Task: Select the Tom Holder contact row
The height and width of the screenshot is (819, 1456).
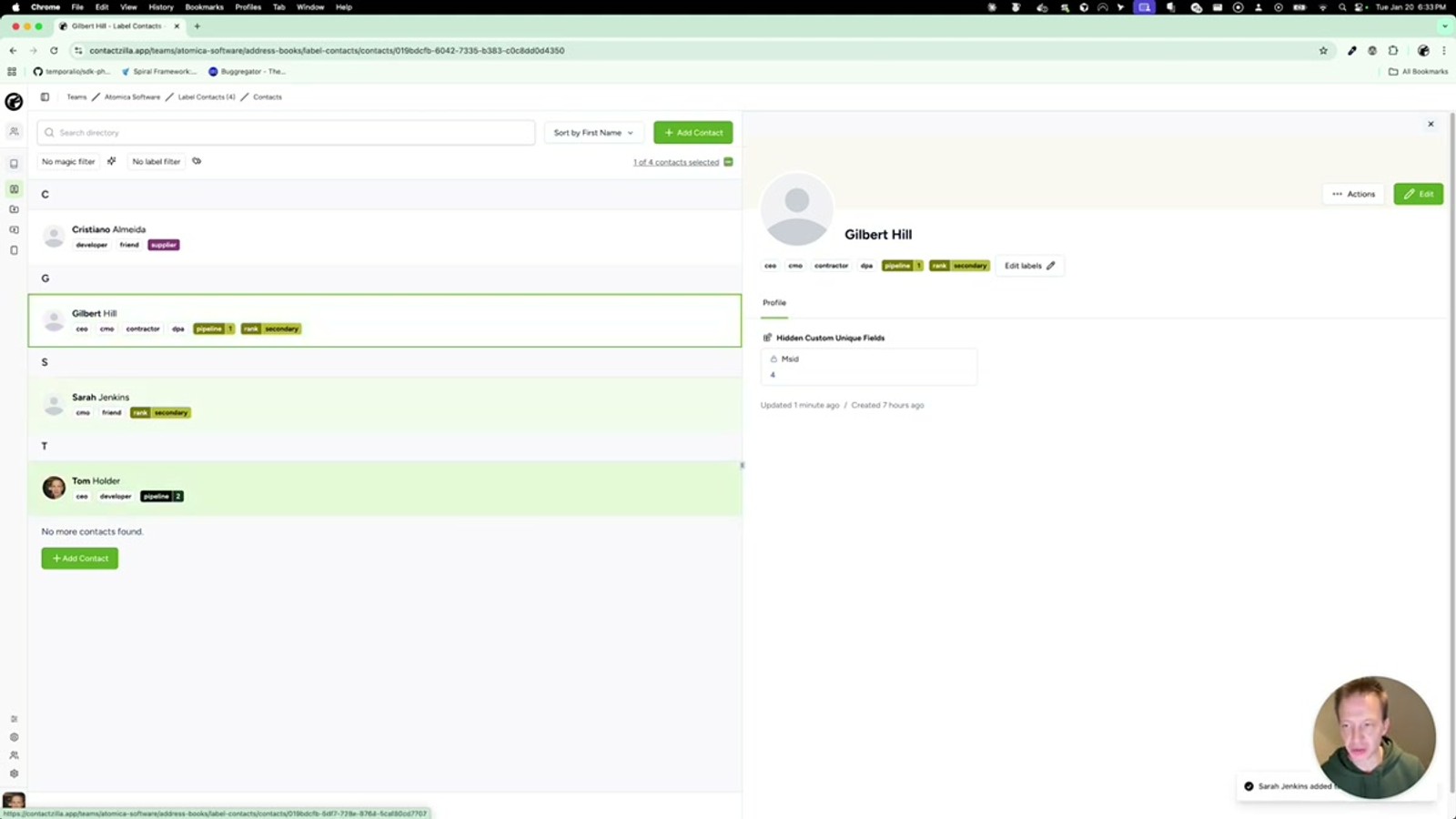Action: (x=385, y=488)
